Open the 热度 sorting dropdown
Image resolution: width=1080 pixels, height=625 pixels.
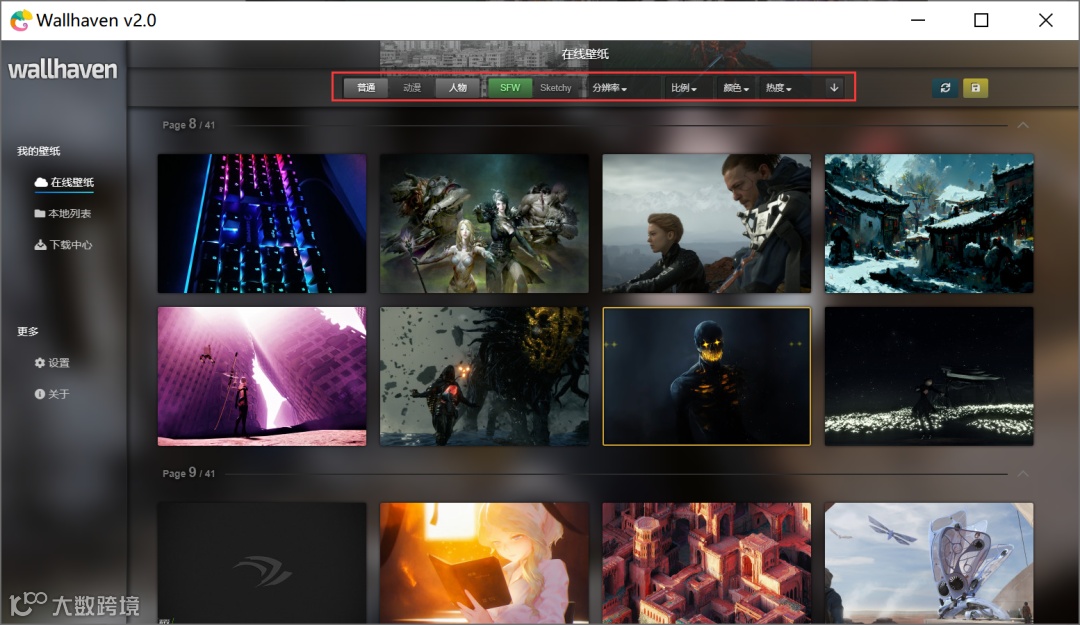click(778, 88)
